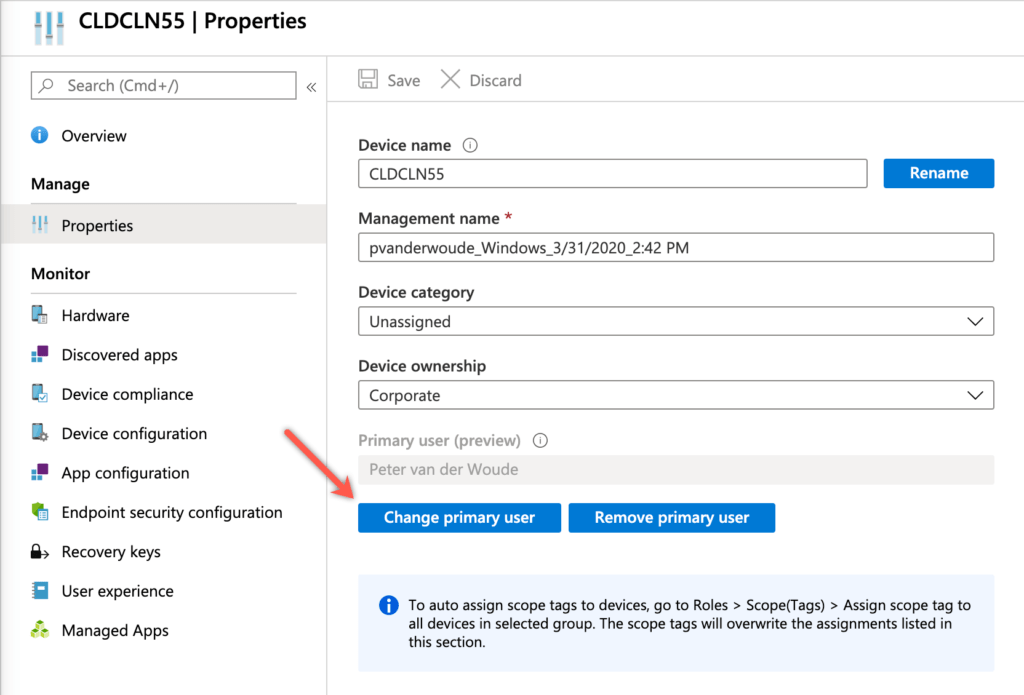This screenshot has width=1024, height=695.
Task: Go to the Device configuration page
Action: pyautogui.click(x=134, y=434)
